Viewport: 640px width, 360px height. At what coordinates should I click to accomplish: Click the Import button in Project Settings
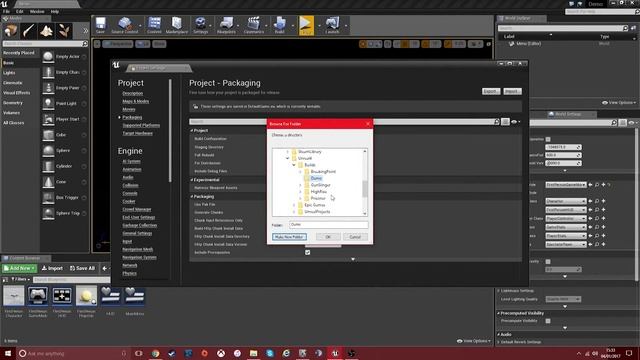(x=512, y=91)
